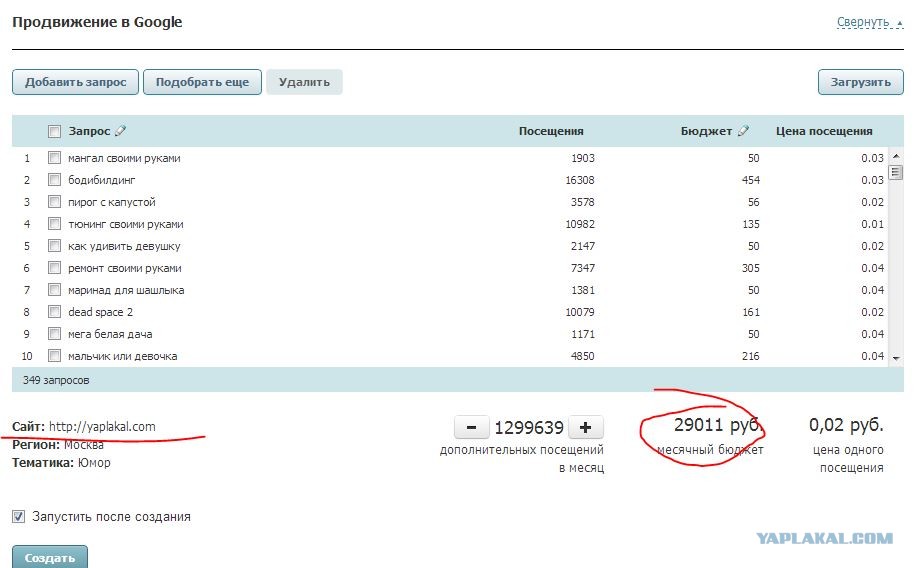
Task: Sort by the "Посещения" column header
Action: coord(550,131)
